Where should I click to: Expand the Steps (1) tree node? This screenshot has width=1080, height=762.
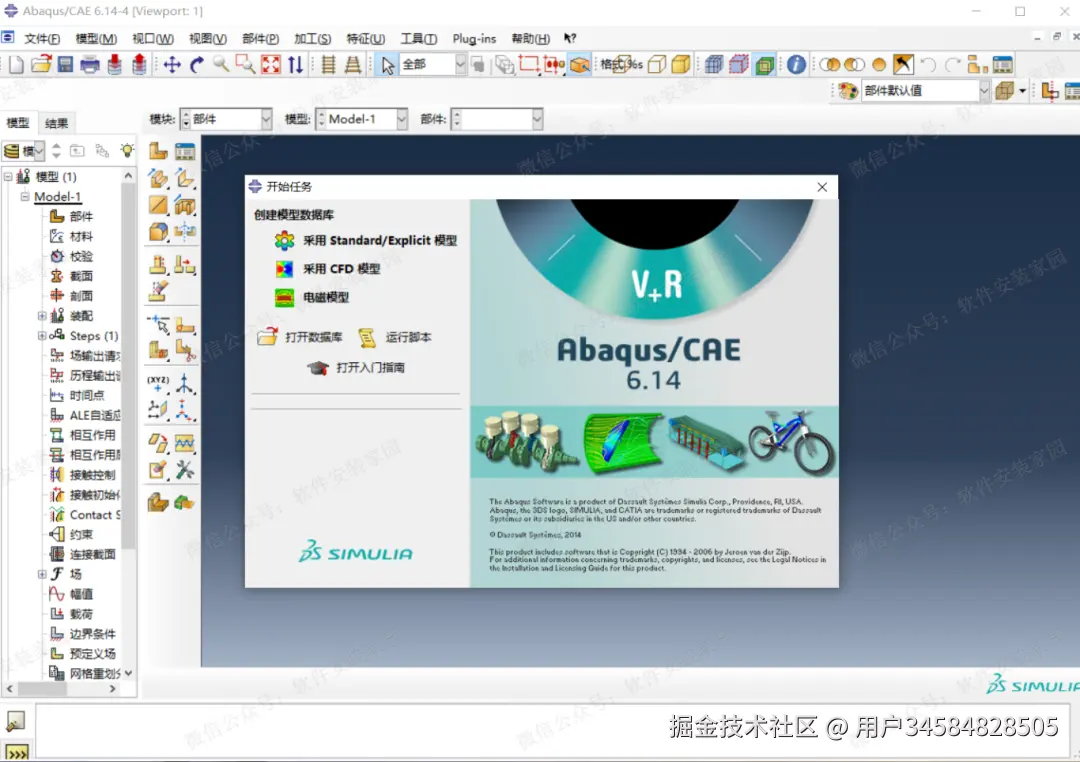pos(42,336)
